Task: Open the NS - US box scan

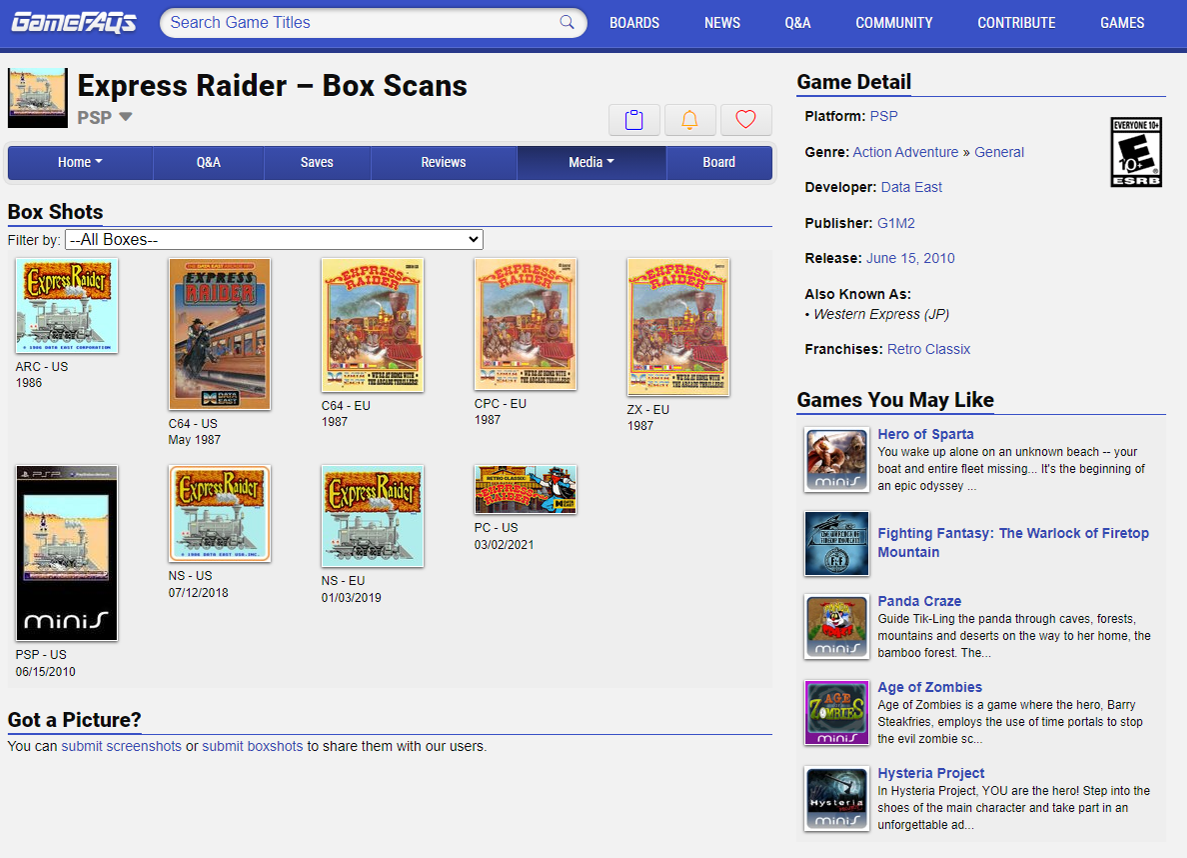Action: 220,513
